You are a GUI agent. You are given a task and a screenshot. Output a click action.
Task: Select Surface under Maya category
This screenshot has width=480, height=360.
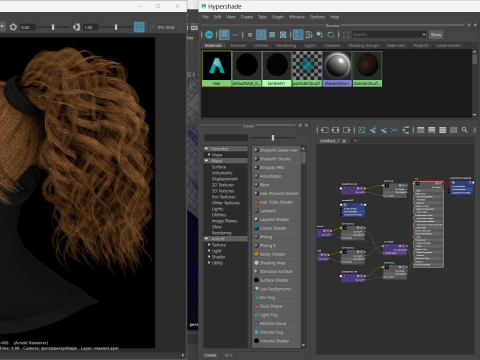point(219,167)
